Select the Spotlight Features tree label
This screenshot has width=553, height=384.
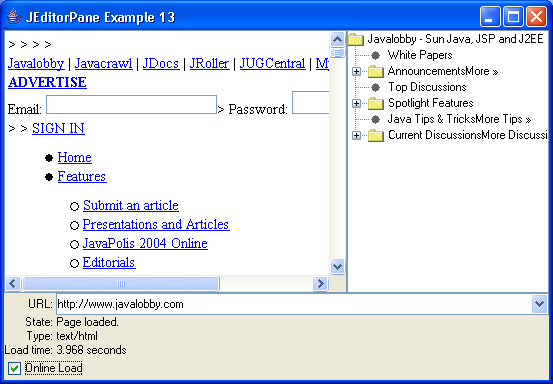pos(431,103)
